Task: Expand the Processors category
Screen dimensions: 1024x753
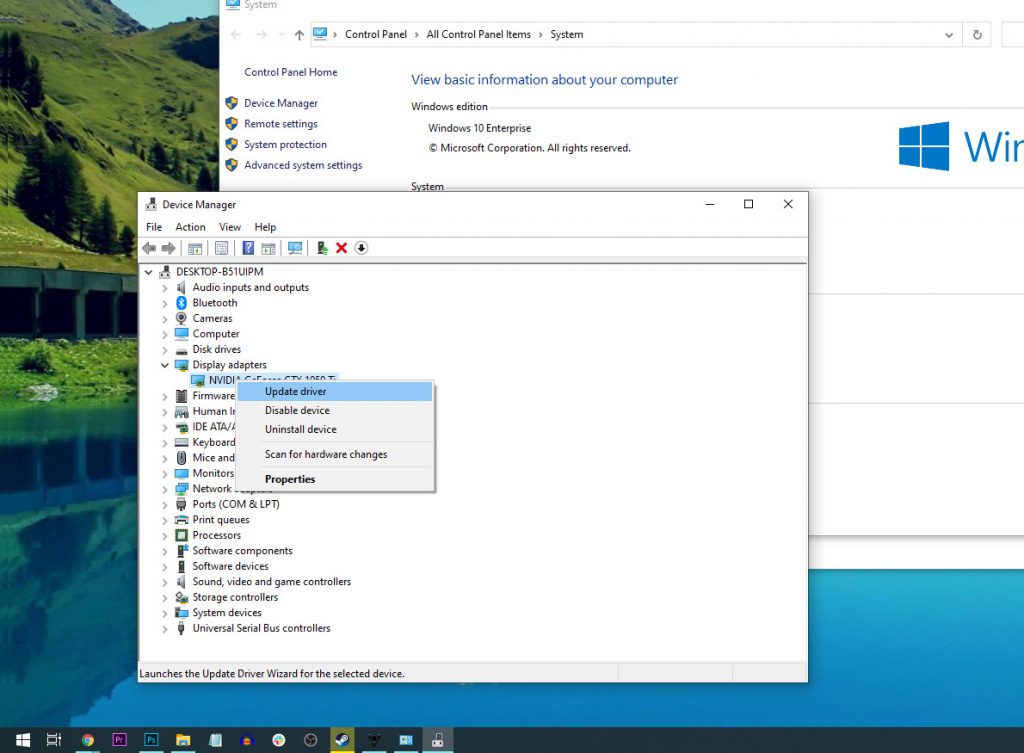Action: [x=165, y=536]
